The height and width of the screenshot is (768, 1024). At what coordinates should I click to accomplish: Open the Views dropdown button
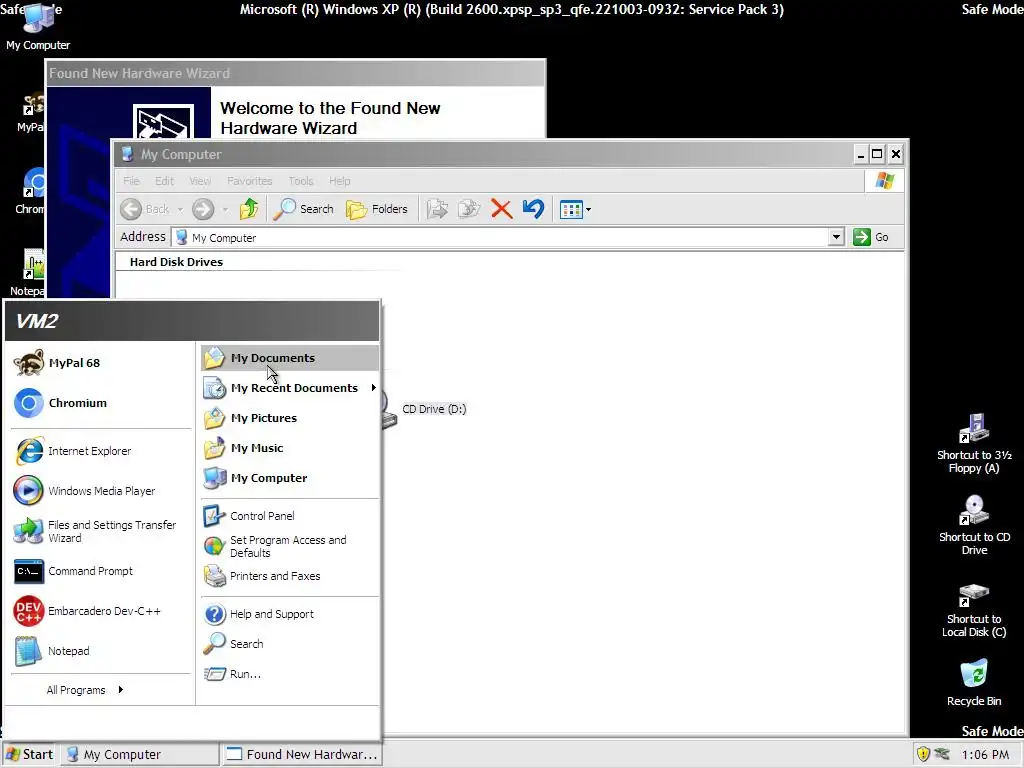point(575,210)
